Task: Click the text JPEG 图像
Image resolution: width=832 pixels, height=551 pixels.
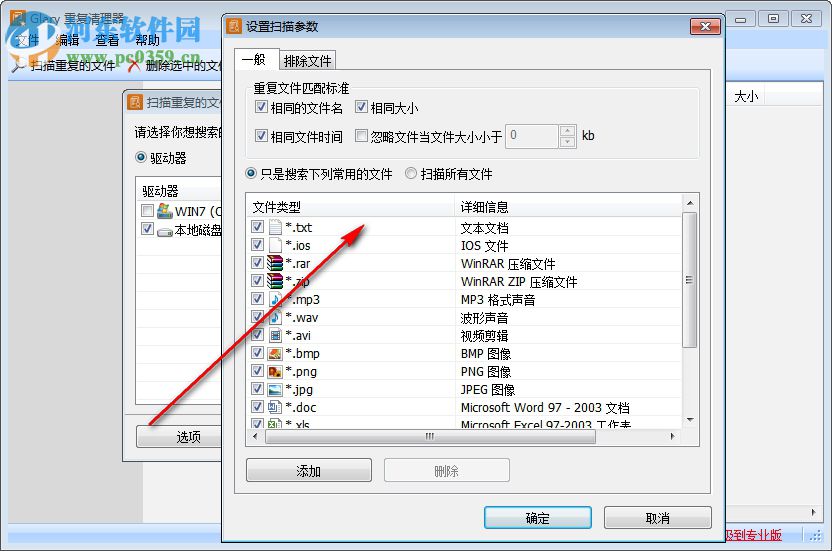Action: tap(488, 390)
